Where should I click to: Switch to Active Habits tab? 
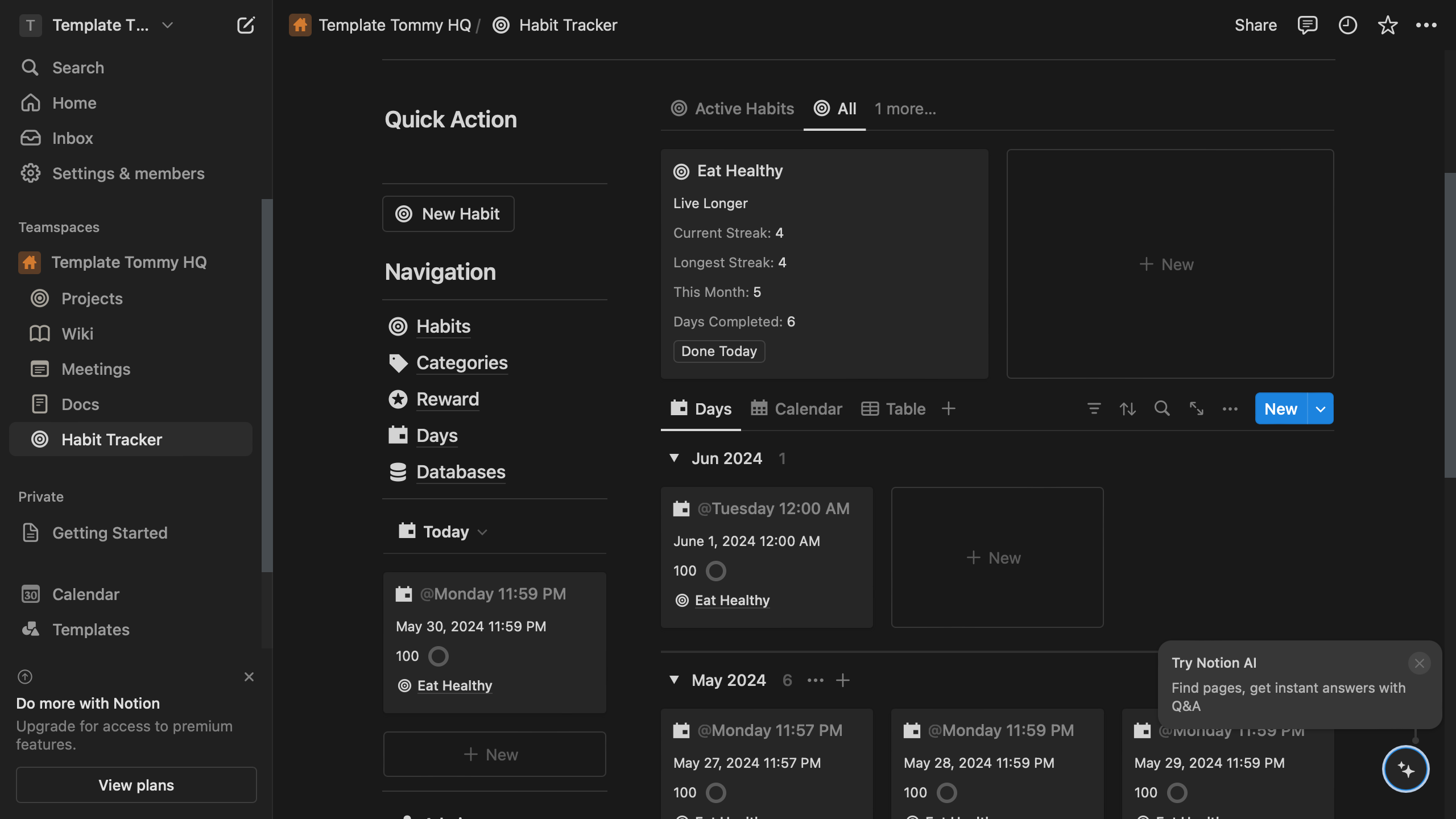click(733, 109)
